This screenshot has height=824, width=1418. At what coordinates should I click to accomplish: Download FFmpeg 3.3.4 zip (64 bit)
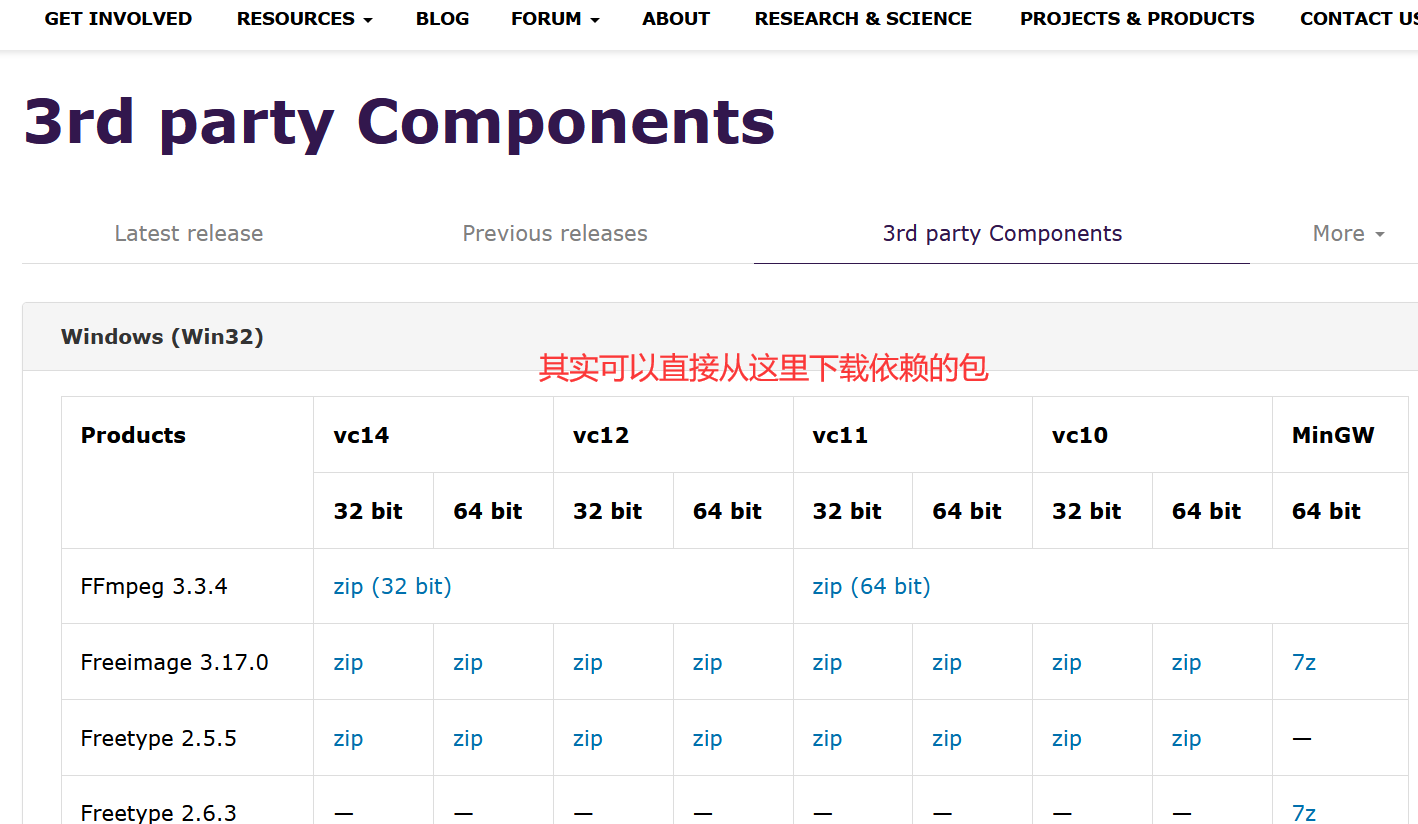click(x=871, y=587)
